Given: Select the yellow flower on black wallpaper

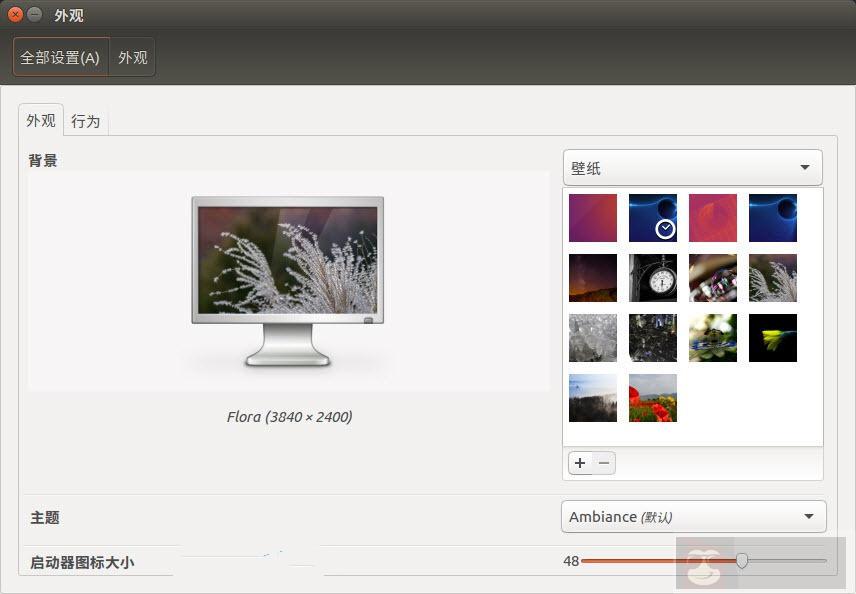Looking at the screenshot, I should click(772, 338).
